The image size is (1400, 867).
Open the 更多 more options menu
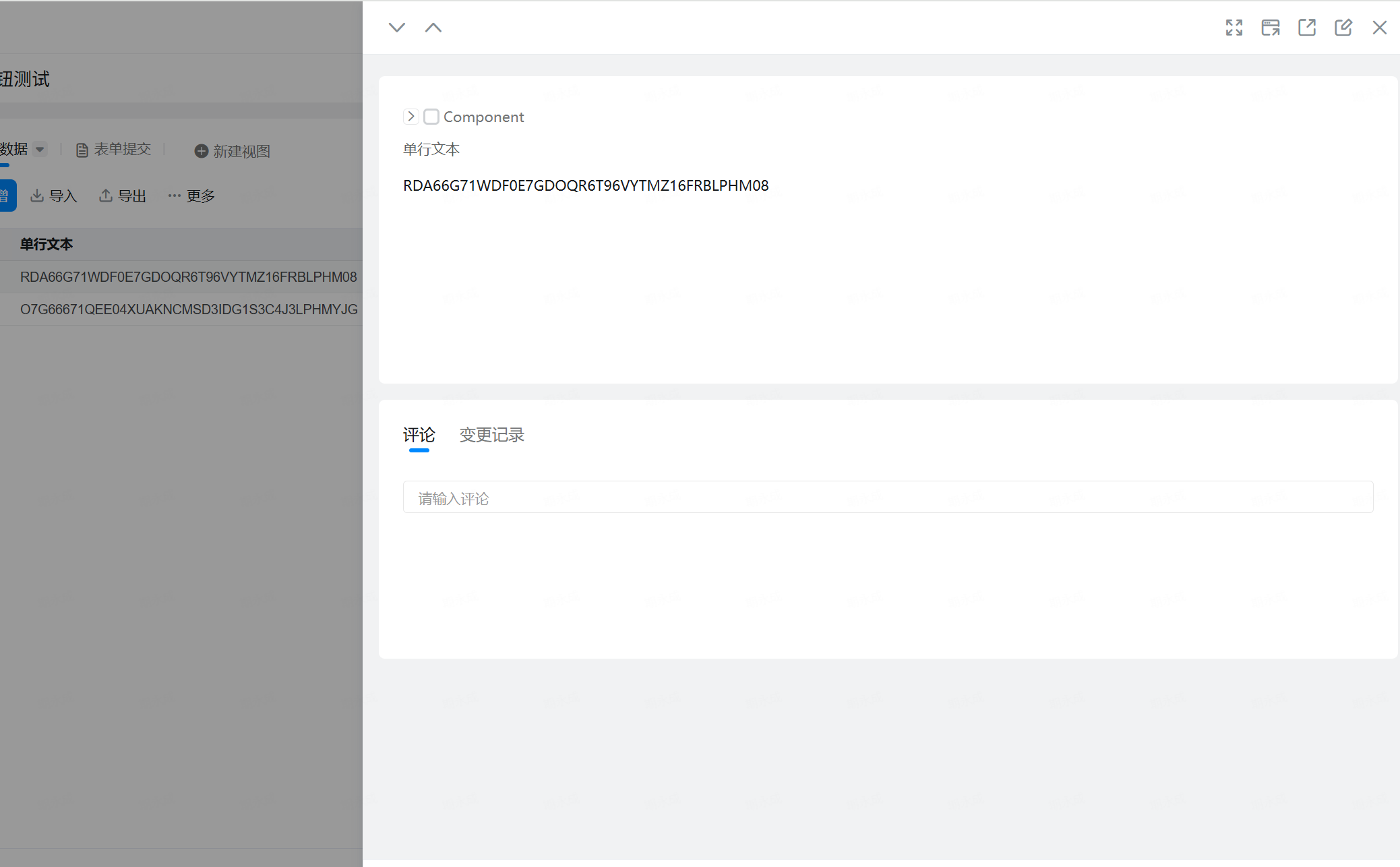coord(191,196)
